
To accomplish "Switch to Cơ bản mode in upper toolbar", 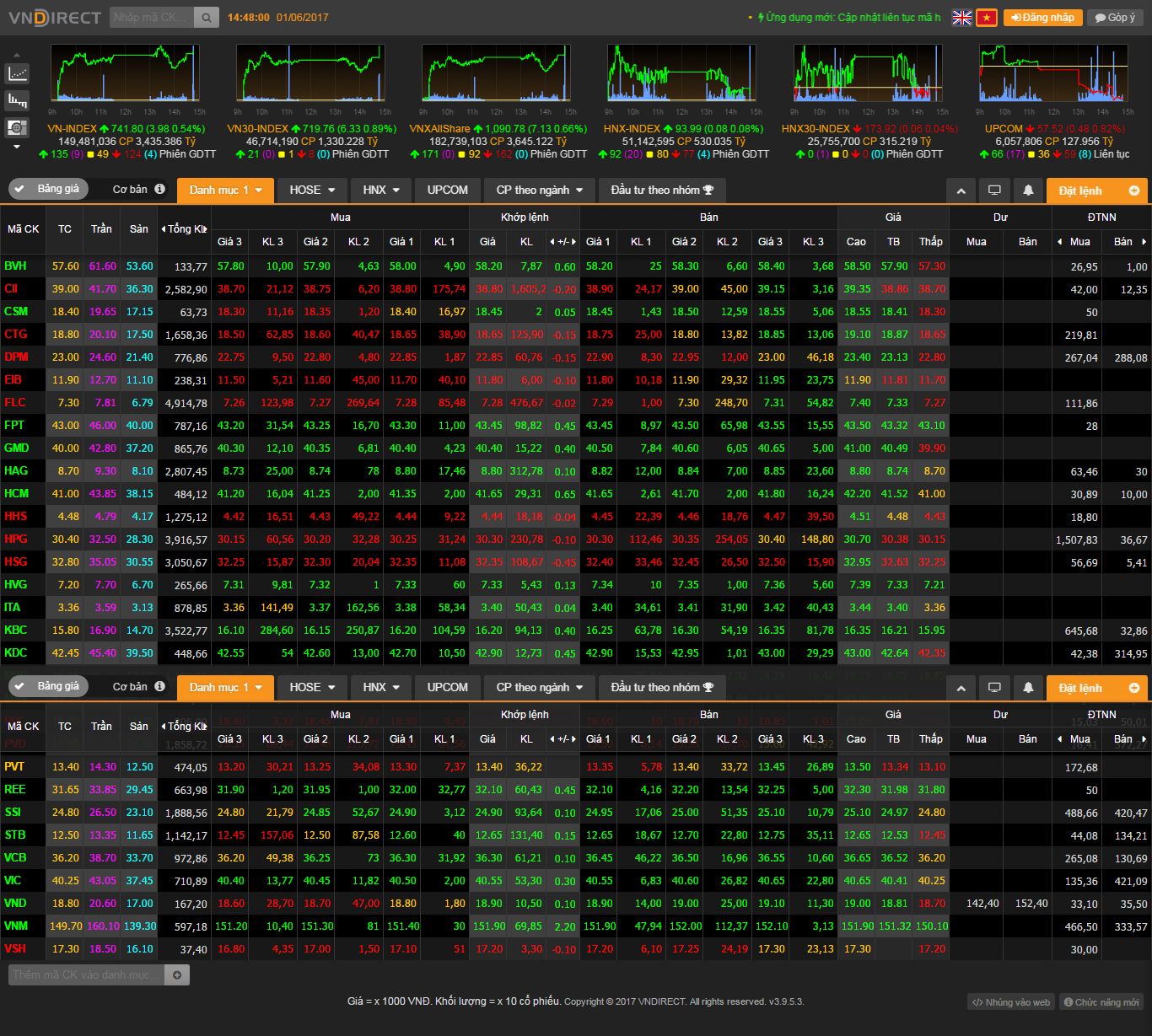I will pyautogui.click(x=131, y=190).
